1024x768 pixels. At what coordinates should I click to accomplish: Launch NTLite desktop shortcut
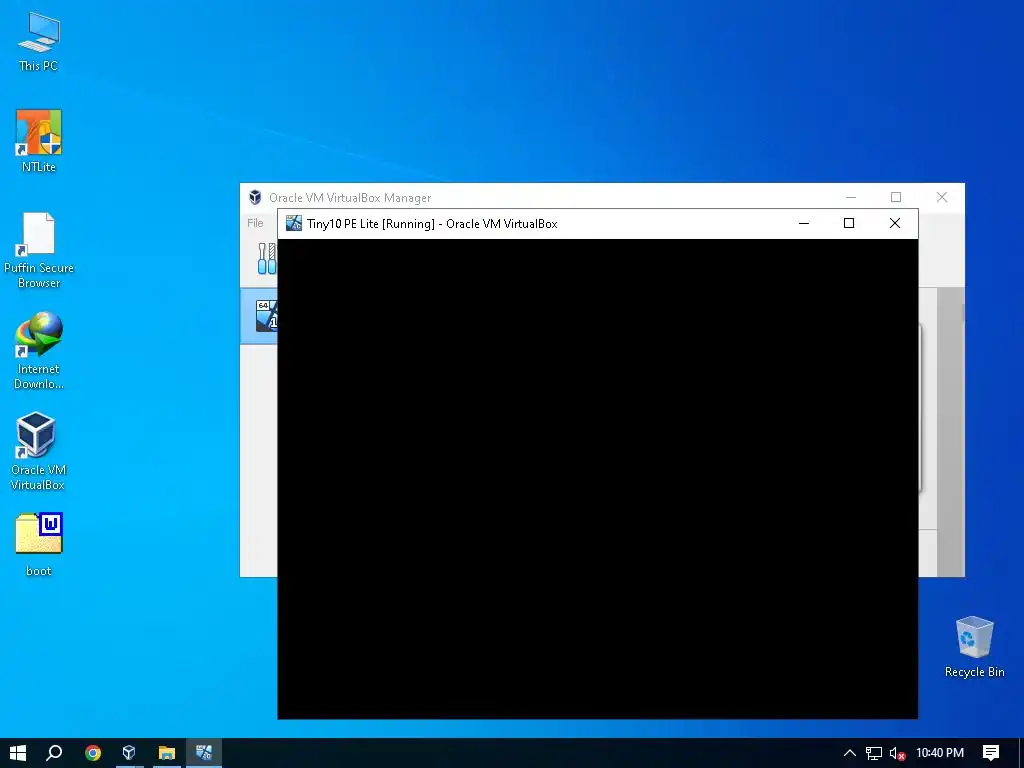(39, 141)
